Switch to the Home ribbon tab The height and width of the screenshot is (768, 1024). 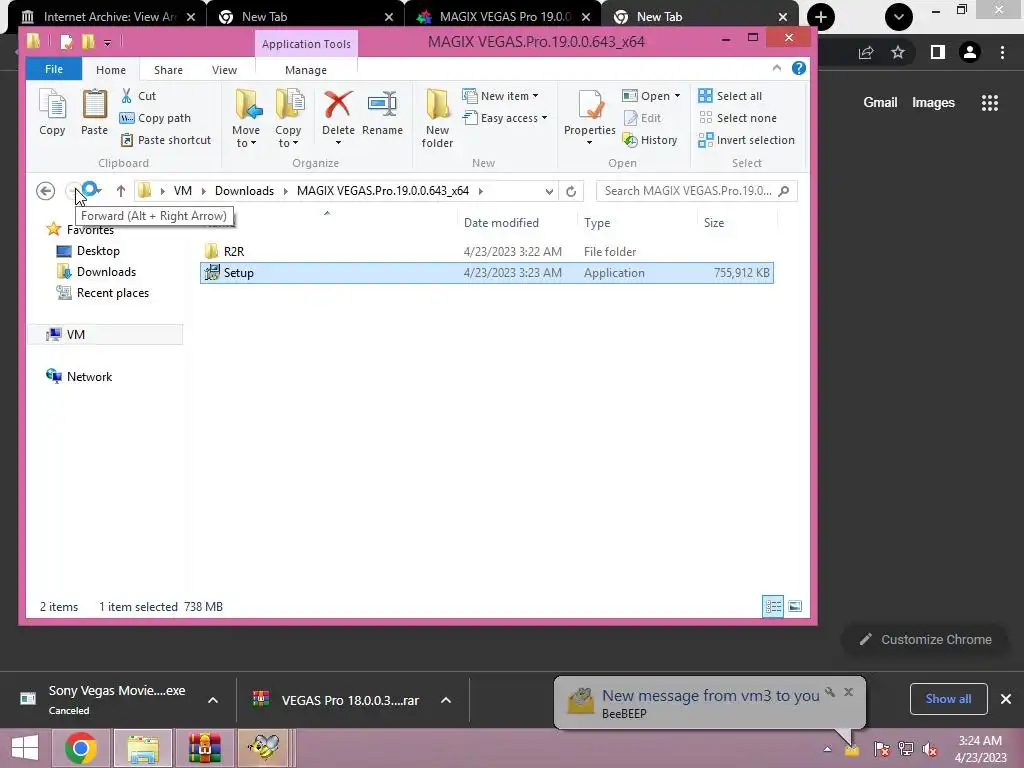111,70
